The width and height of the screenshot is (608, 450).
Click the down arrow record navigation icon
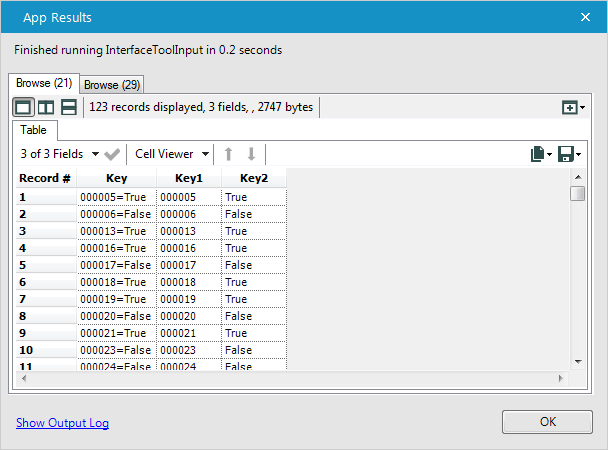click(x=251, y=154)
